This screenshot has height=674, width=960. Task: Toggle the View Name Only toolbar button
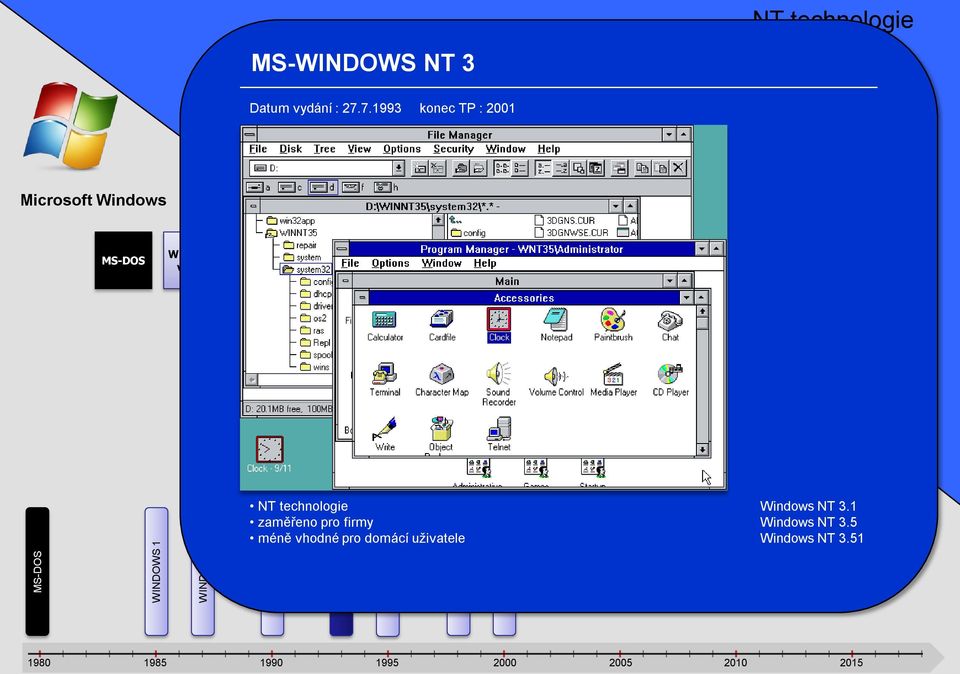tap(502, 168)
